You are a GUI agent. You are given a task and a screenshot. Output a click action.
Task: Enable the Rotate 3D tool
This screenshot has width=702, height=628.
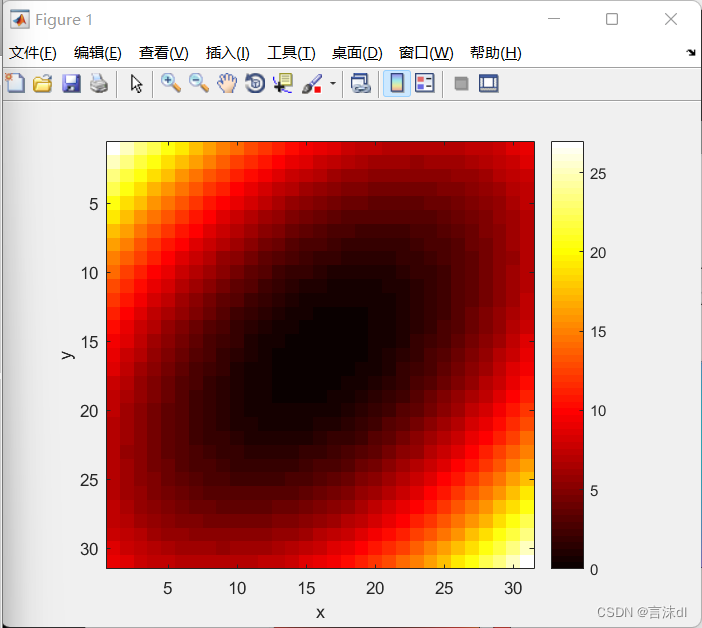pyautogui.click(x=255, y=84)
